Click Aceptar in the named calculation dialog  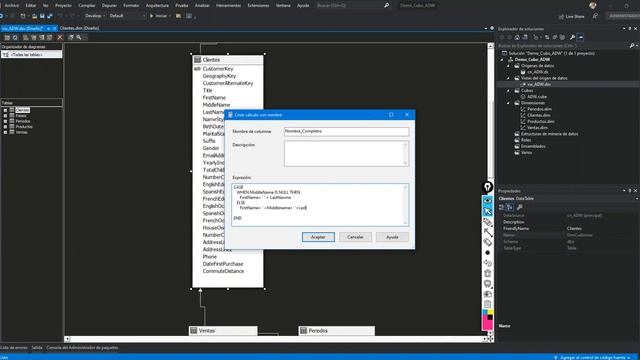tap(318, 237)
